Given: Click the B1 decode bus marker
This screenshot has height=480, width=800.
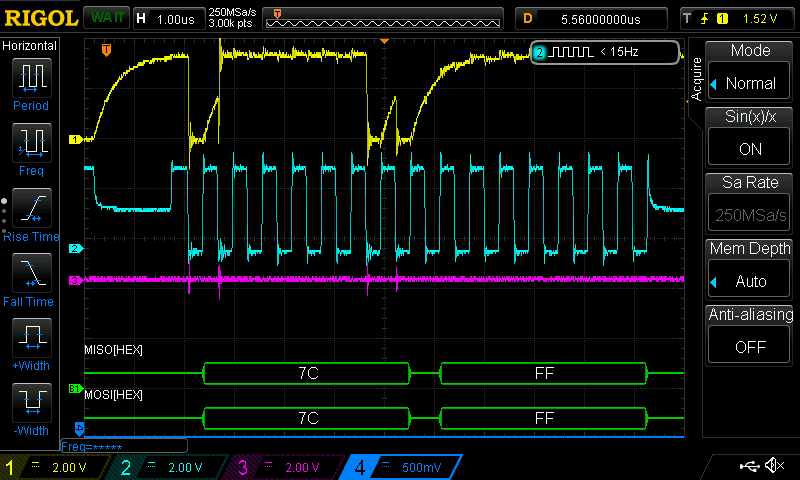Looking at the screenshot, I should click(x=76, y=389).
